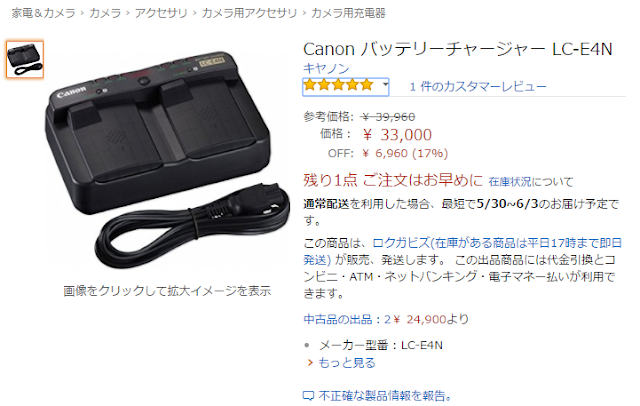Click the orange chevron beside もっと見る

tap(310, 362)
